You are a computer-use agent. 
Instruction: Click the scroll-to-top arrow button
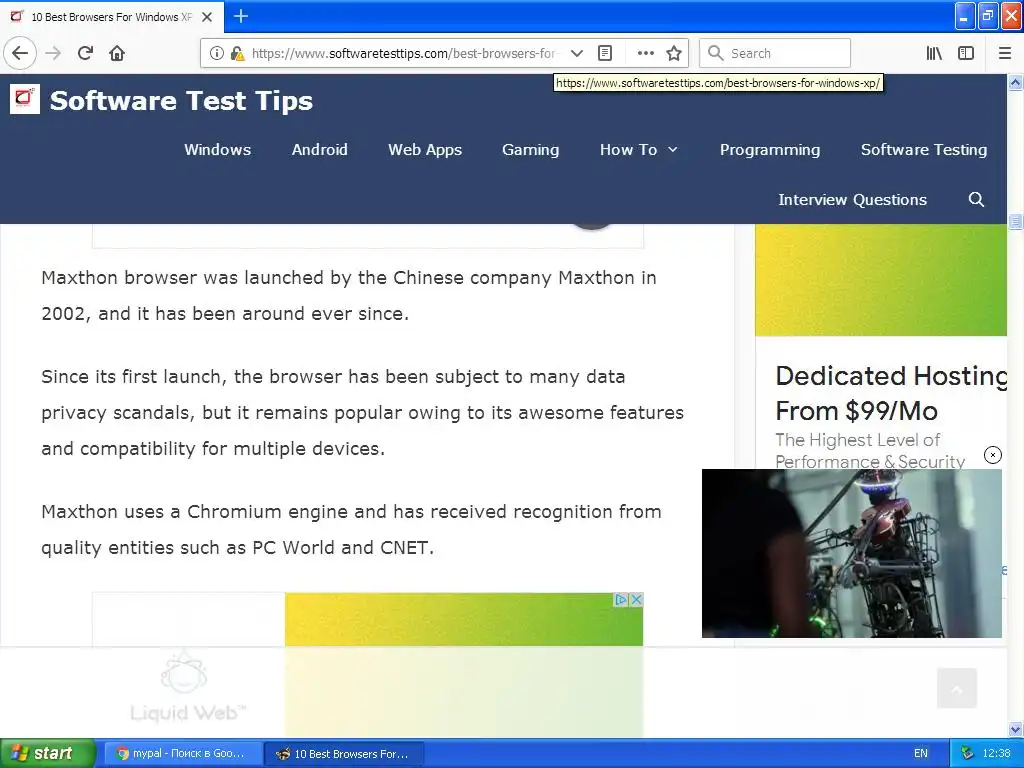tap(957, 688)
